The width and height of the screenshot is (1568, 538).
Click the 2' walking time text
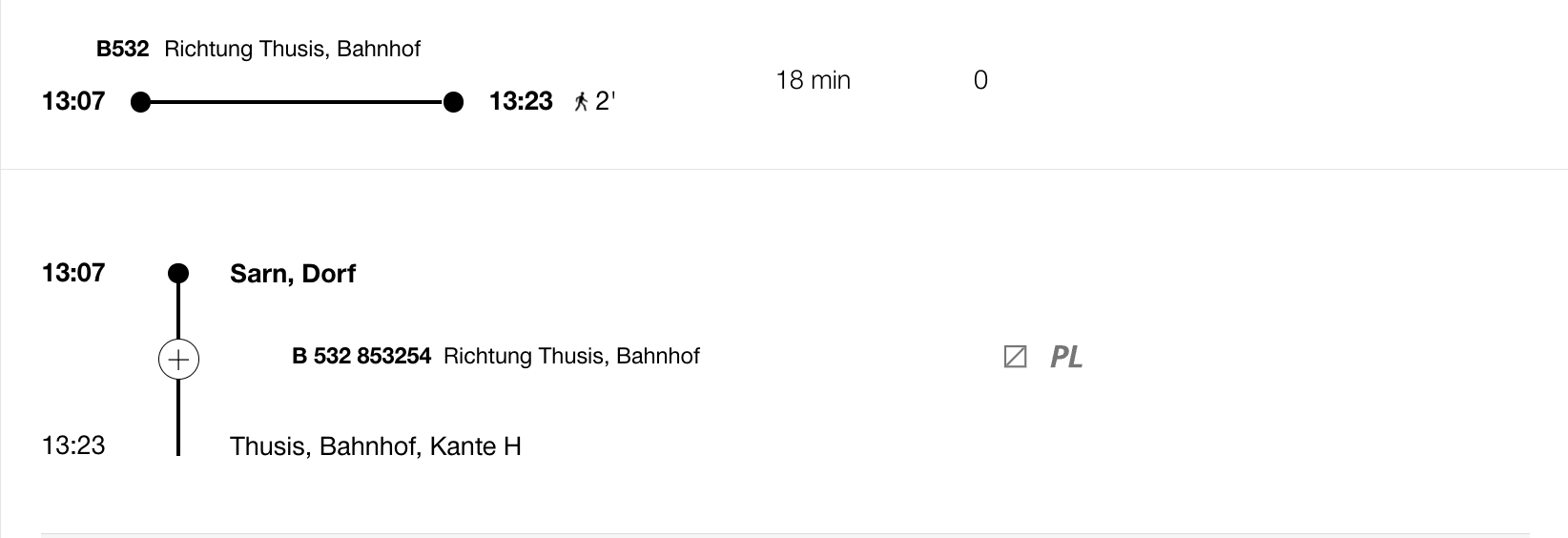point(605,101)
